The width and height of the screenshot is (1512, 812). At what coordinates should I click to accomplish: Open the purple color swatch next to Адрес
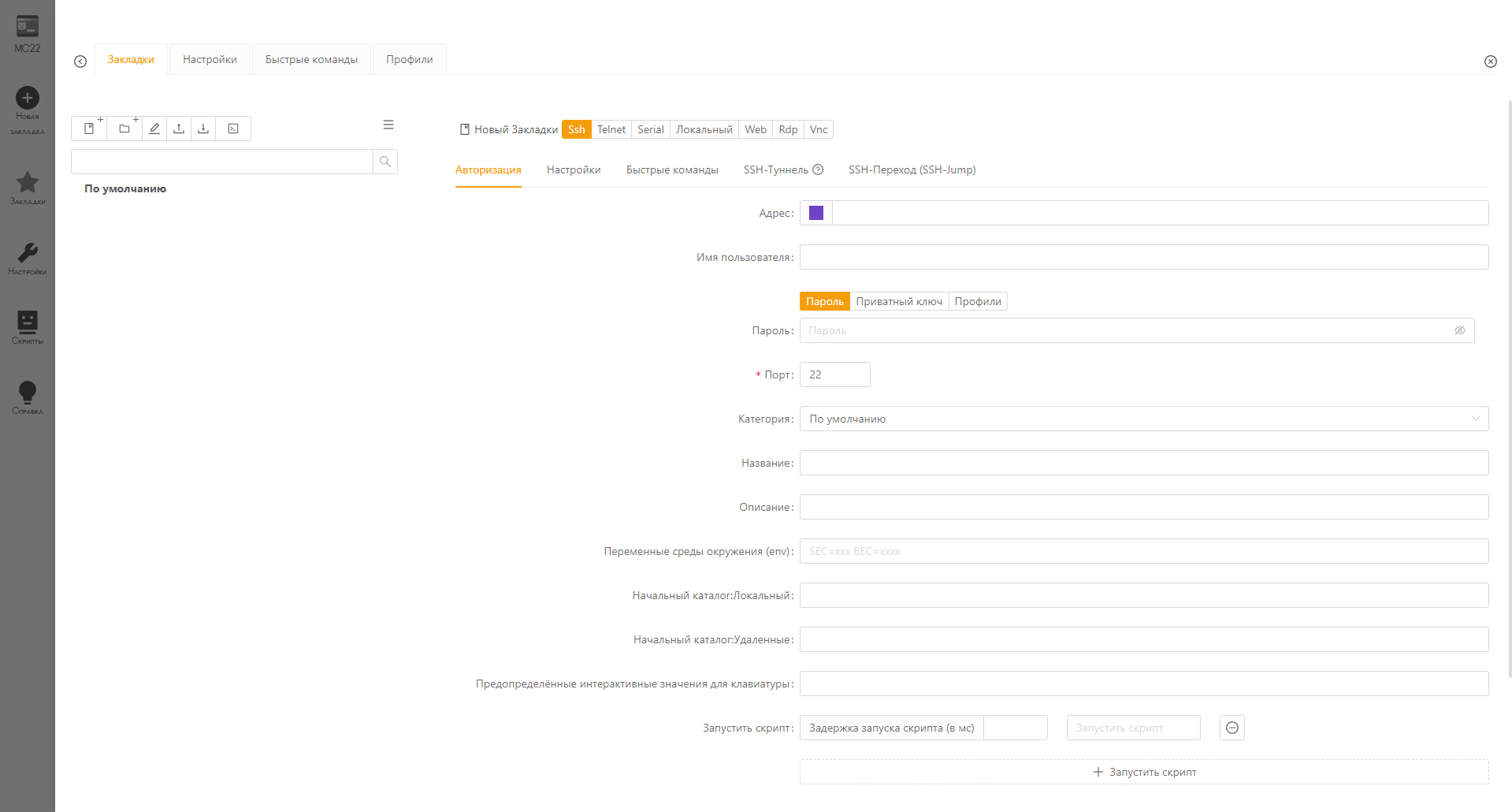pos(816,213)
